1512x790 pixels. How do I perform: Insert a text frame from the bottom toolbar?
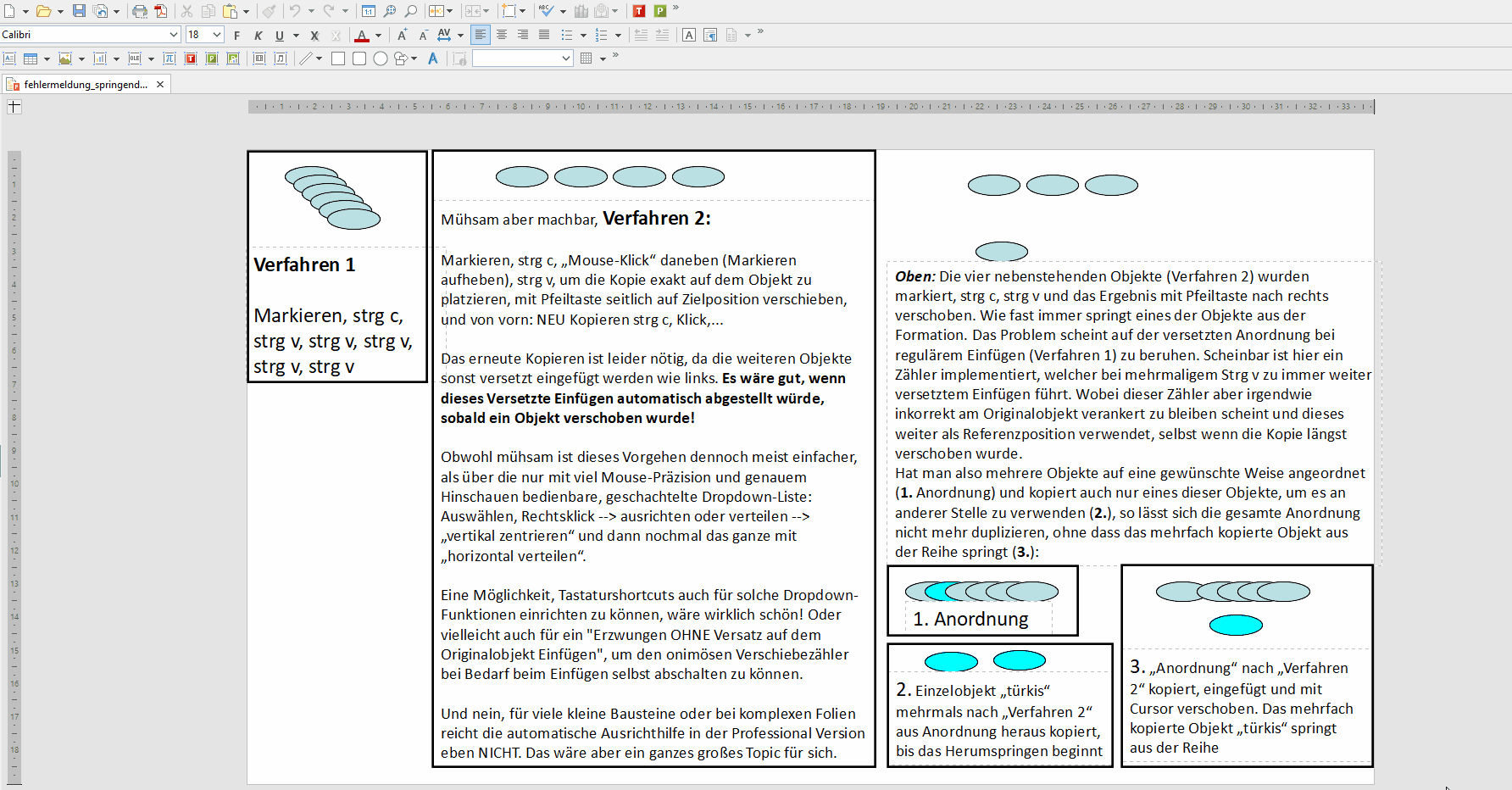[x=9, y=58]
